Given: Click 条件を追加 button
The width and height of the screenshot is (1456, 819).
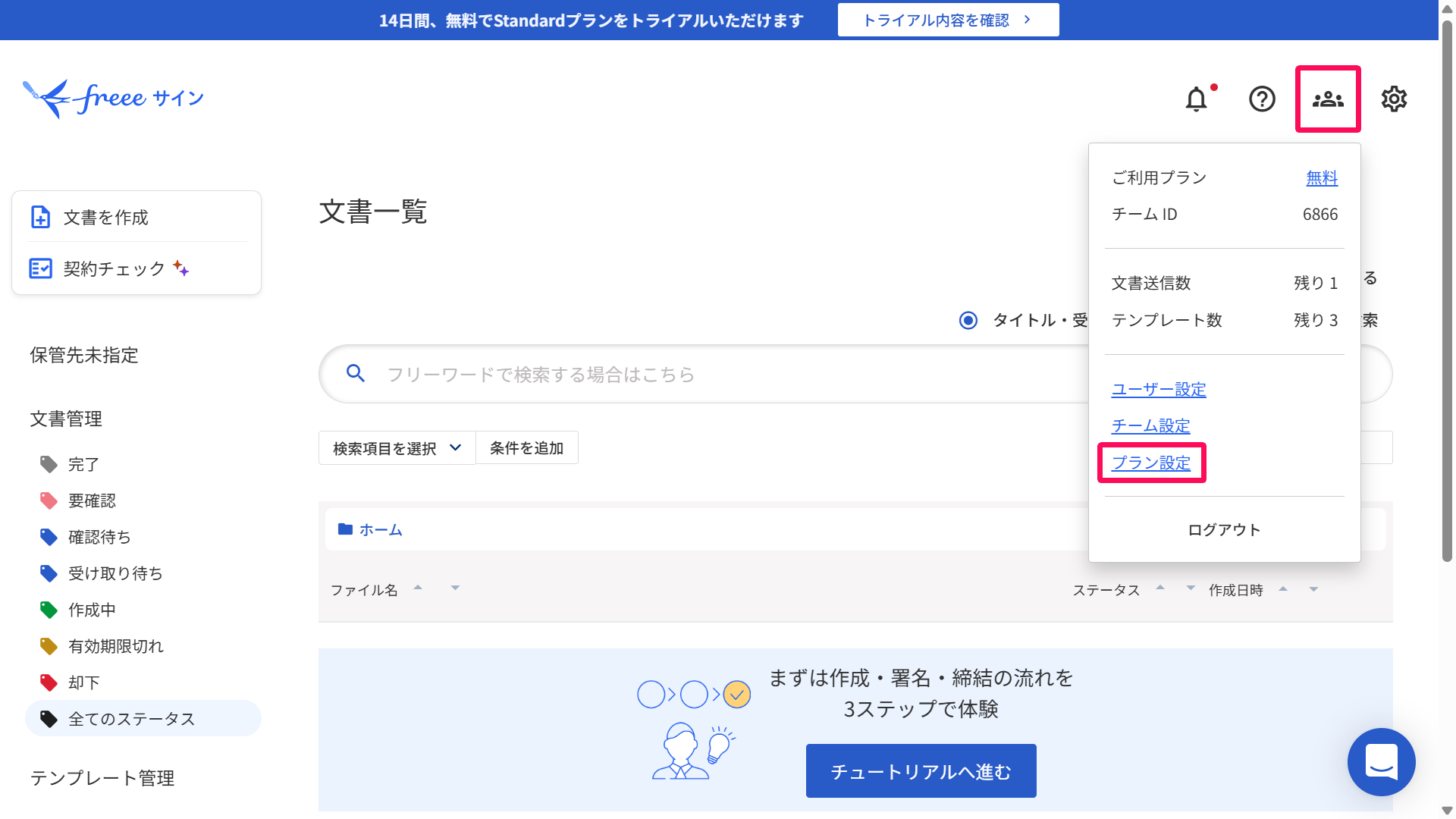Looking at the screenshot, I should (527, 447).
